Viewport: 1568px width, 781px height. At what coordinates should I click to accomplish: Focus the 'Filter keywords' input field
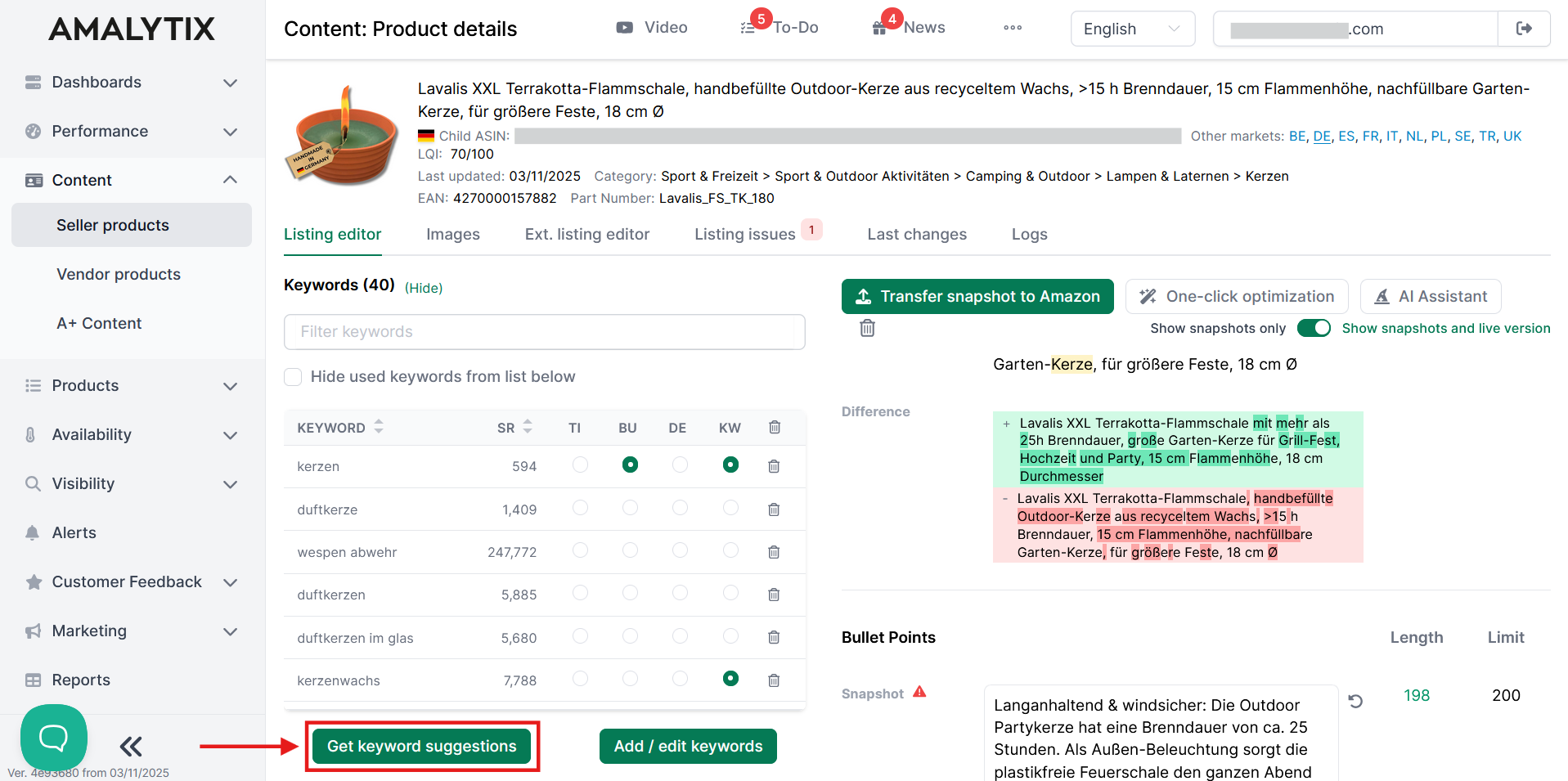[545, 332]
